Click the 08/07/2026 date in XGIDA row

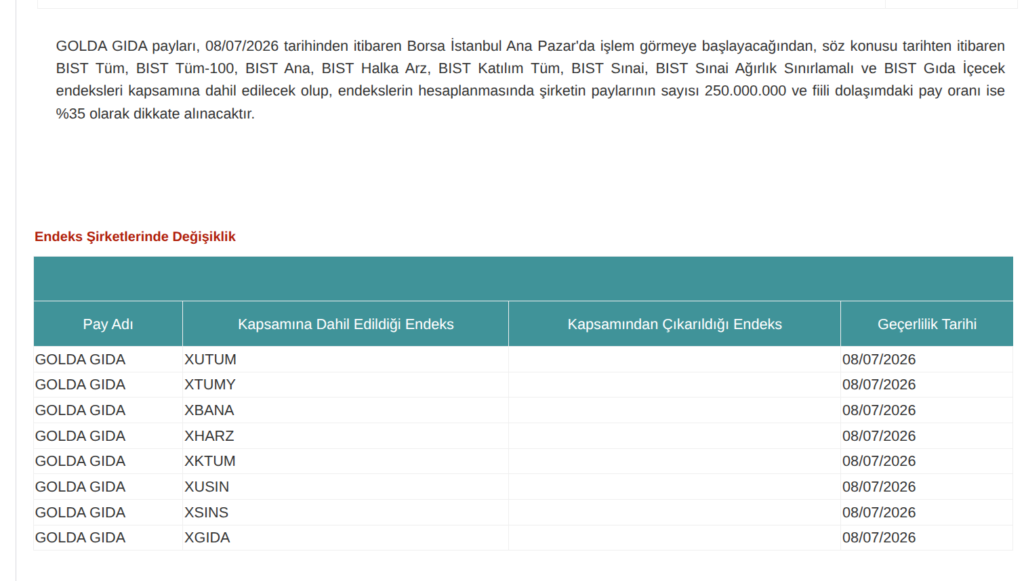[x=879, y=537]
